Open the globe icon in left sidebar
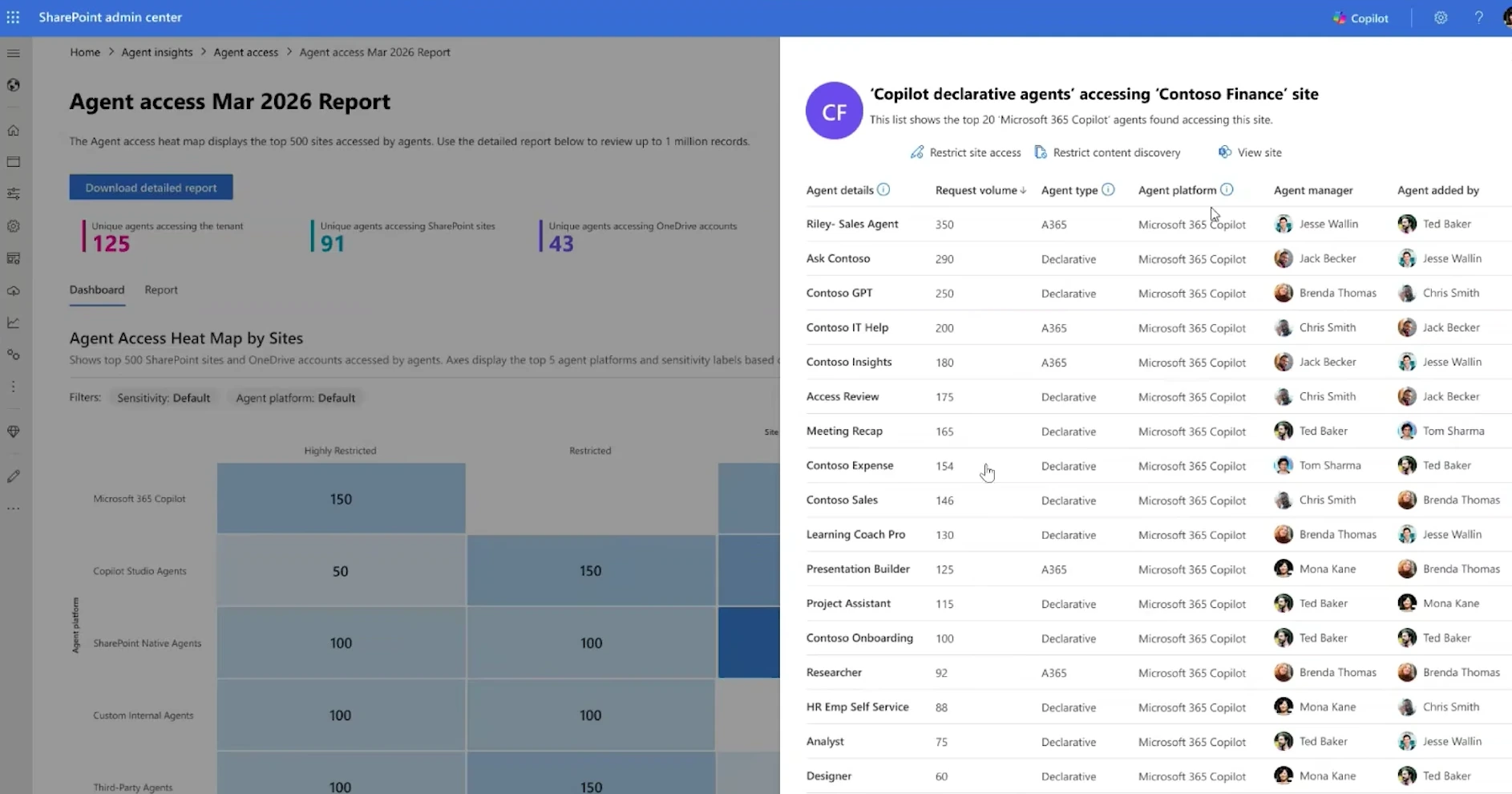This screenshot has width=1512, height=794. [x=14, y=85]
